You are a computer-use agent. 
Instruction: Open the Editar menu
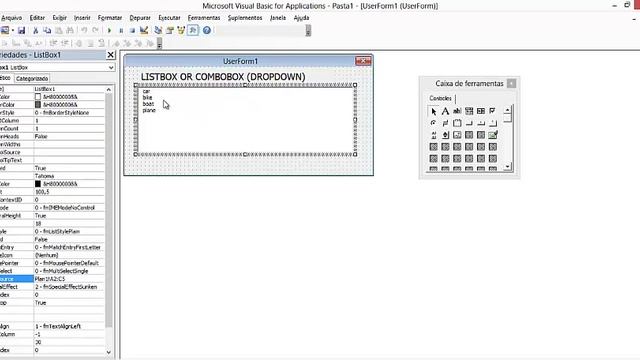pos(37,18)
